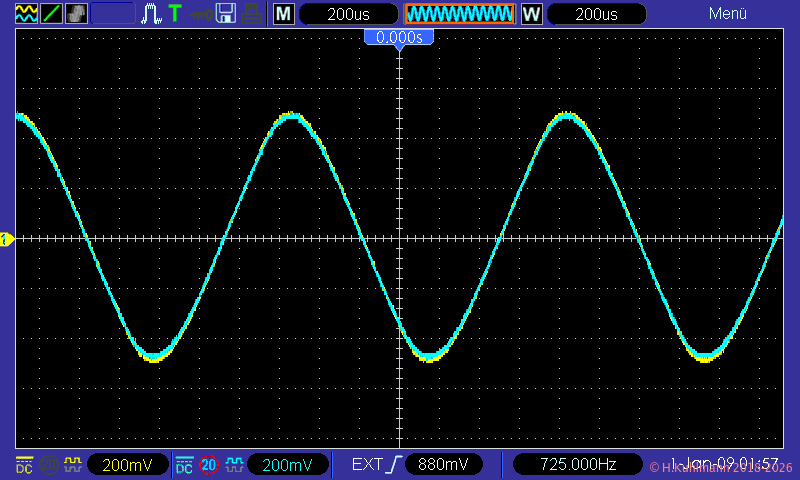Screen dimensions: 800x480
Task: Click the 0.000s trigger position marker
Action: tap(399, 38)
